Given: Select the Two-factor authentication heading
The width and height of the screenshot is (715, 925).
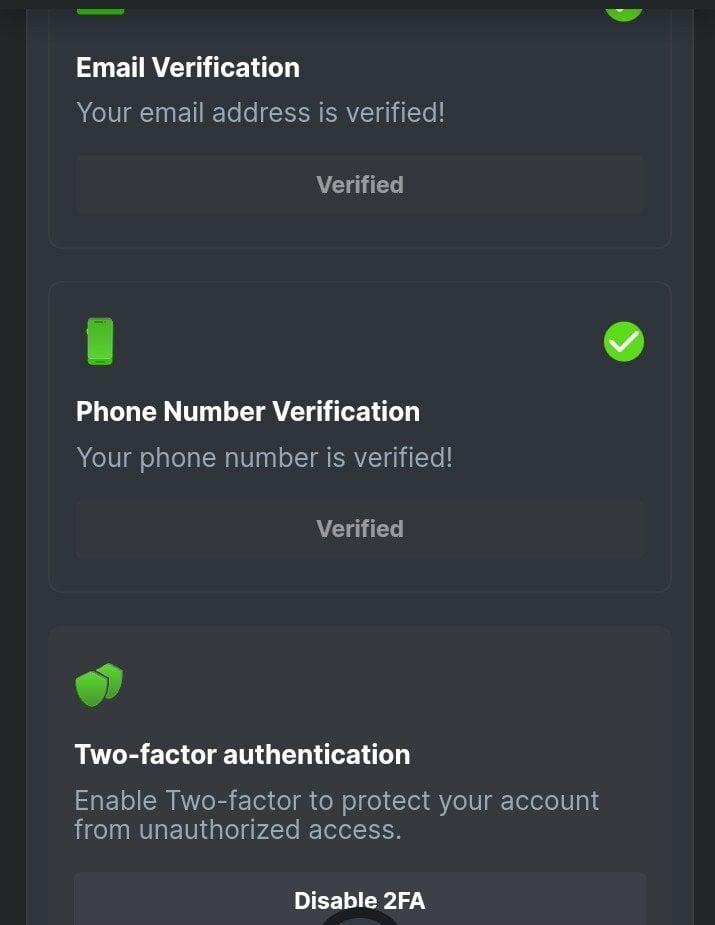Looking at the screenshot, I should click(242, 755).
